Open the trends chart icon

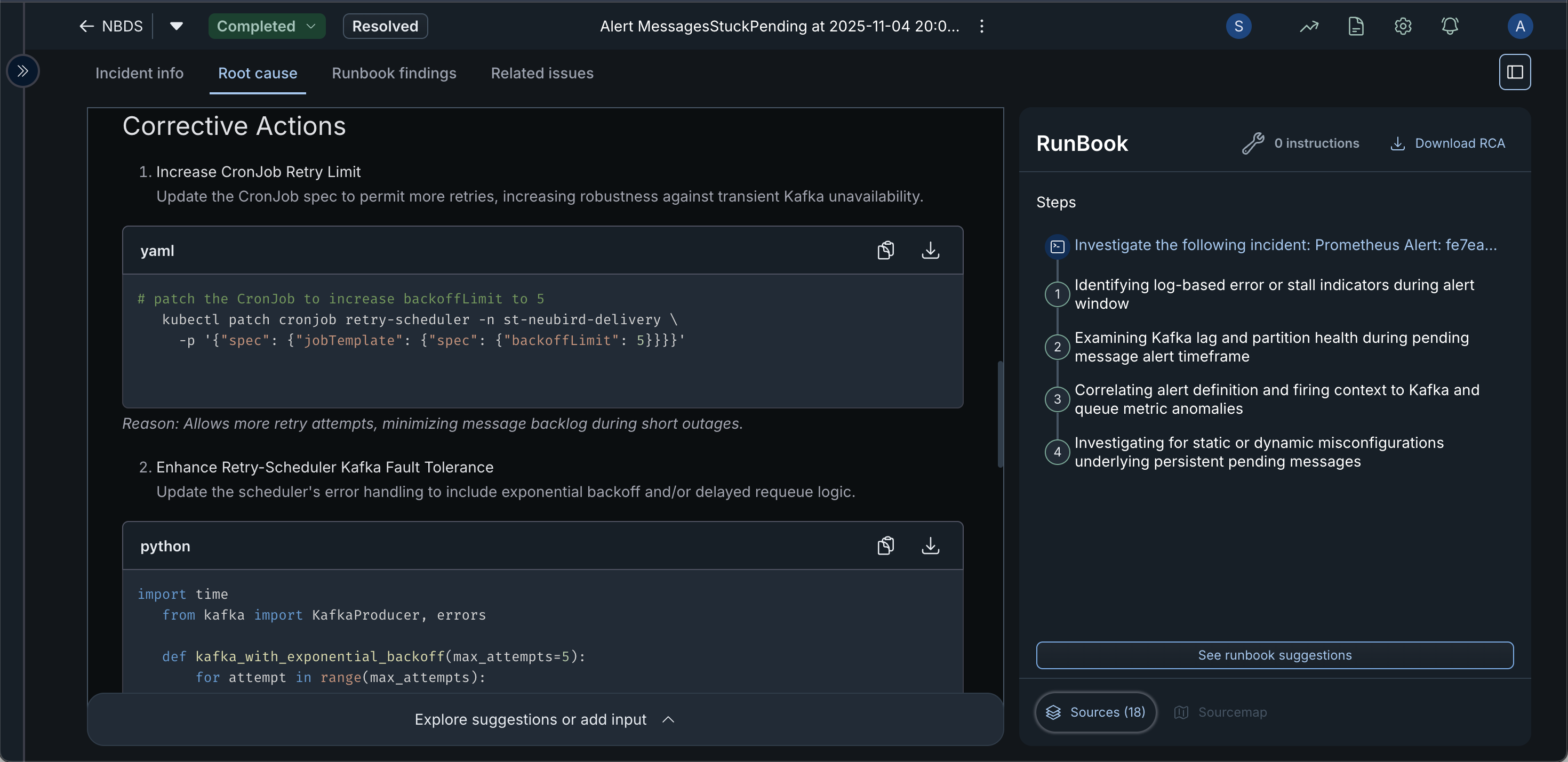tap(1309, 26)
